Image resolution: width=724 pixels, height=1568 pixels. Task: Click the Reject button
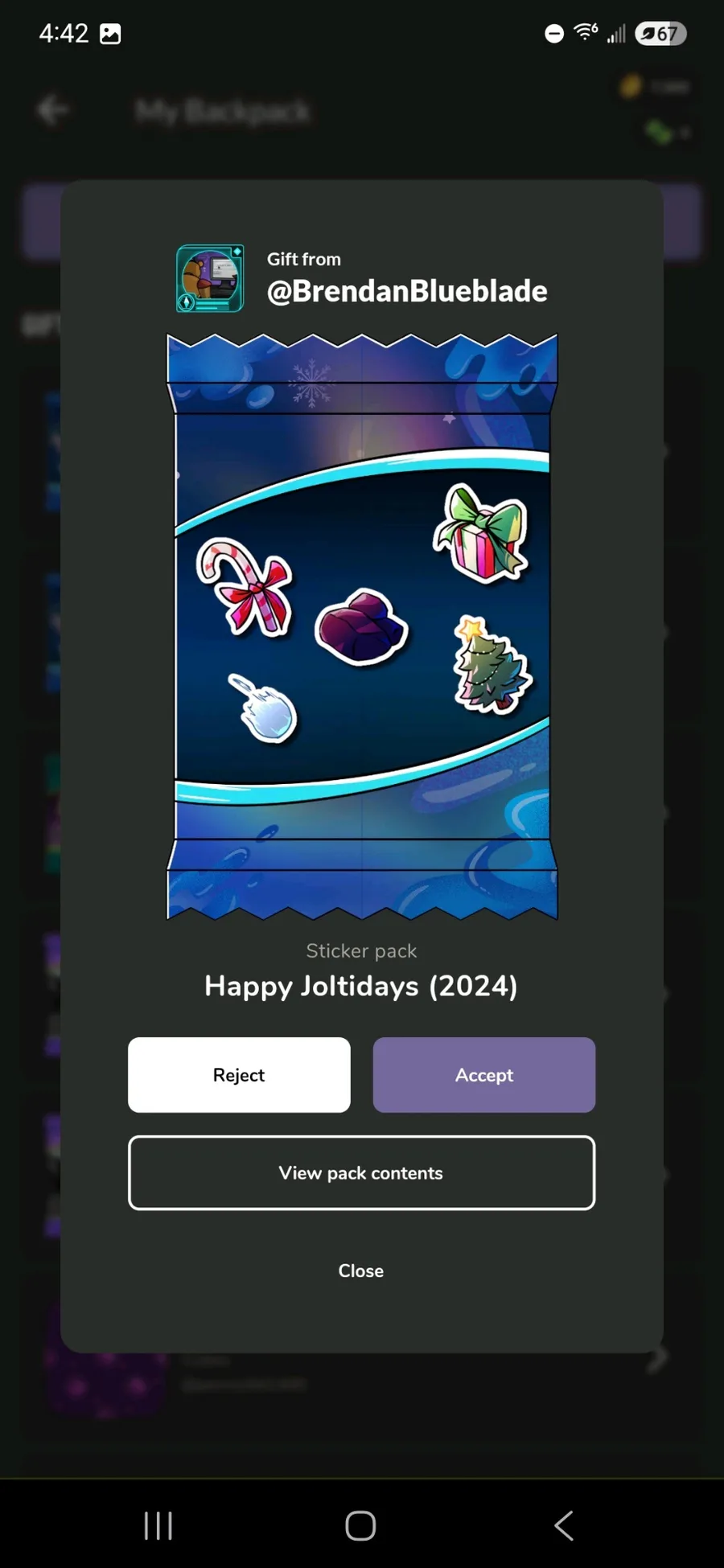(239, 1075)
